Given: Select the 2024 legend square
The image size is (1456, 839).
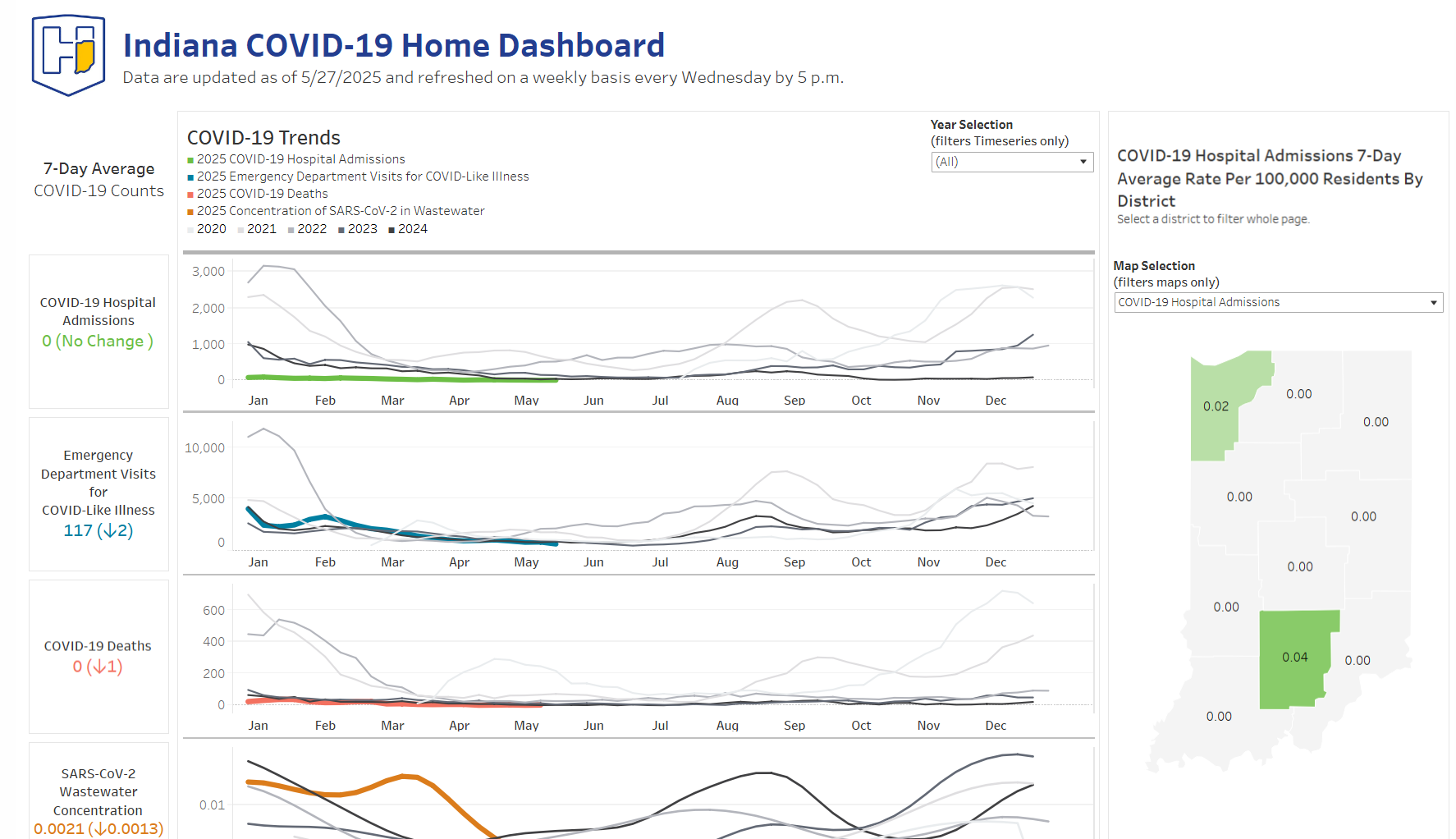Looking at the screenshot, I should (390, 229).
